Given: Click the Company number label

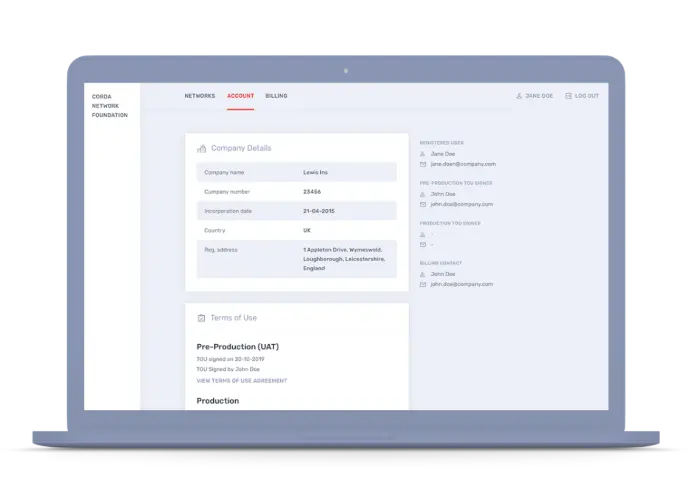Looking at the screenshot, I should point(227,192).
